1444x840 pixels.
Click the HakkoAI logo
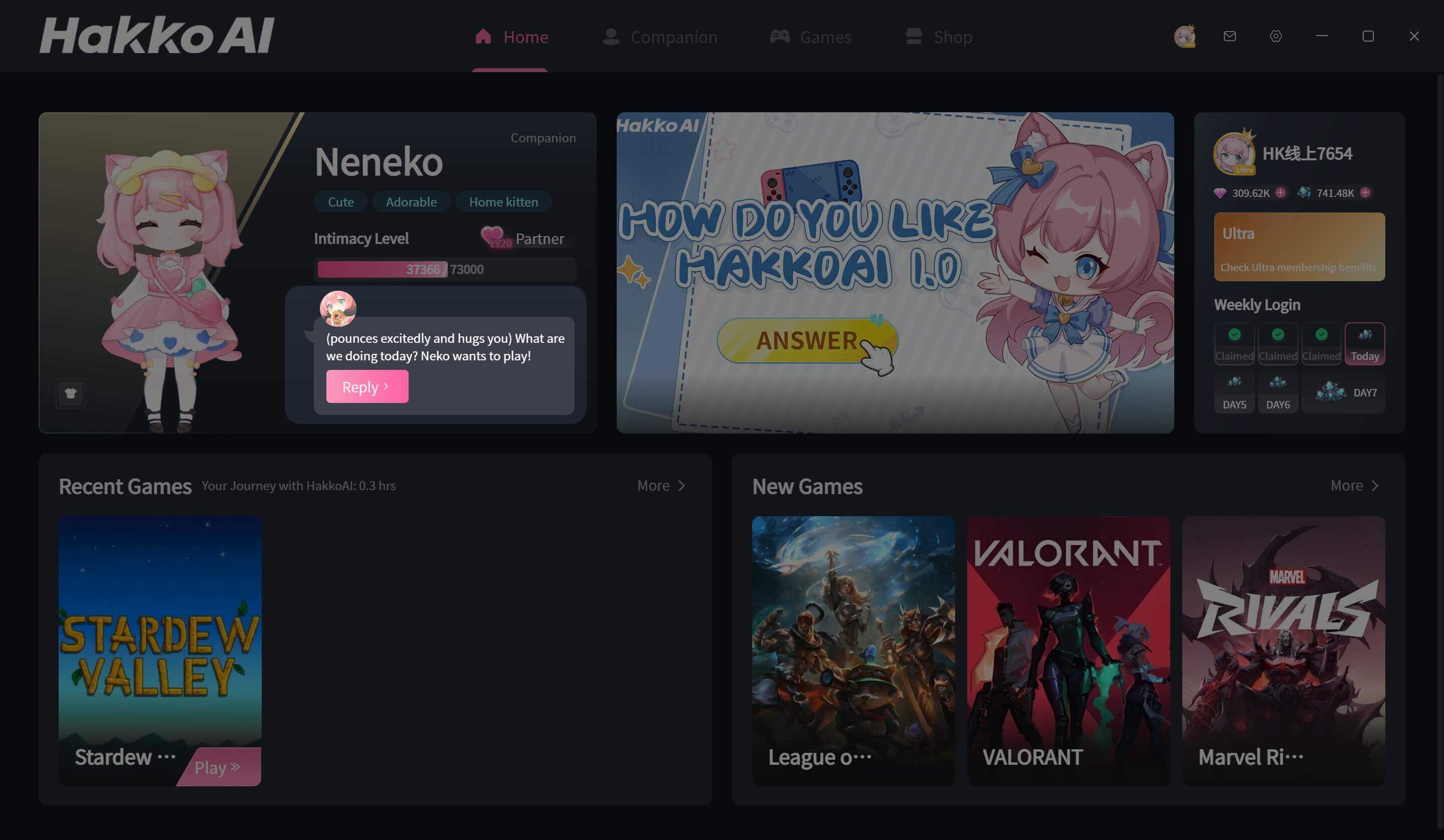[x=157, y=35]
